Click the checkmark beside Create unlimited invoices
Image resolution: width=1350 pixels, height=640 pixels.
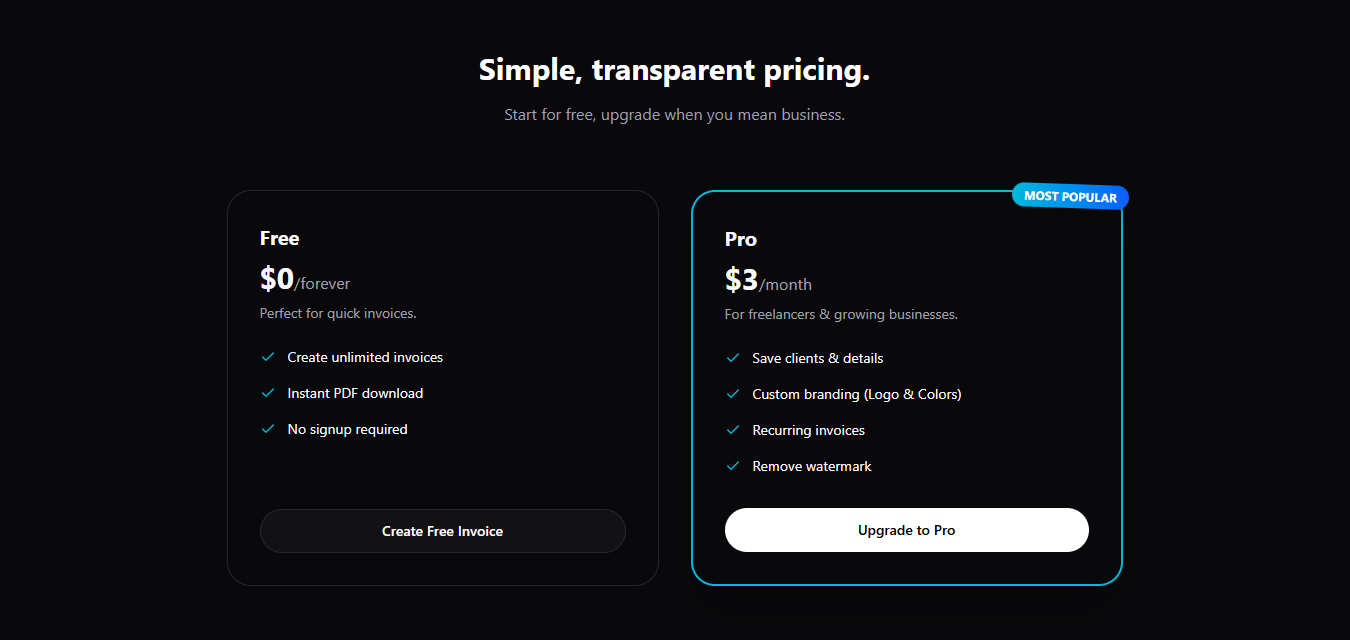[x=268, y=357]
